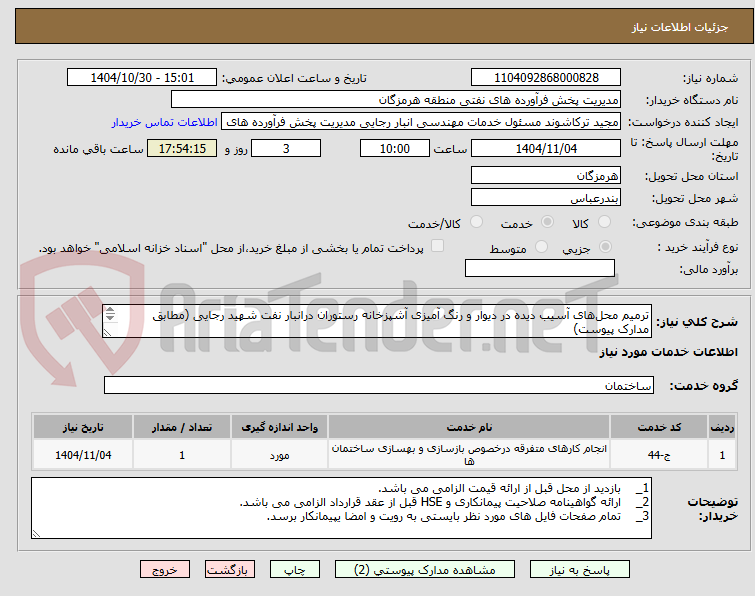
Task: Click the پاسخ به نیاز button
Action: pyautogui.click(x=580, y=570)
